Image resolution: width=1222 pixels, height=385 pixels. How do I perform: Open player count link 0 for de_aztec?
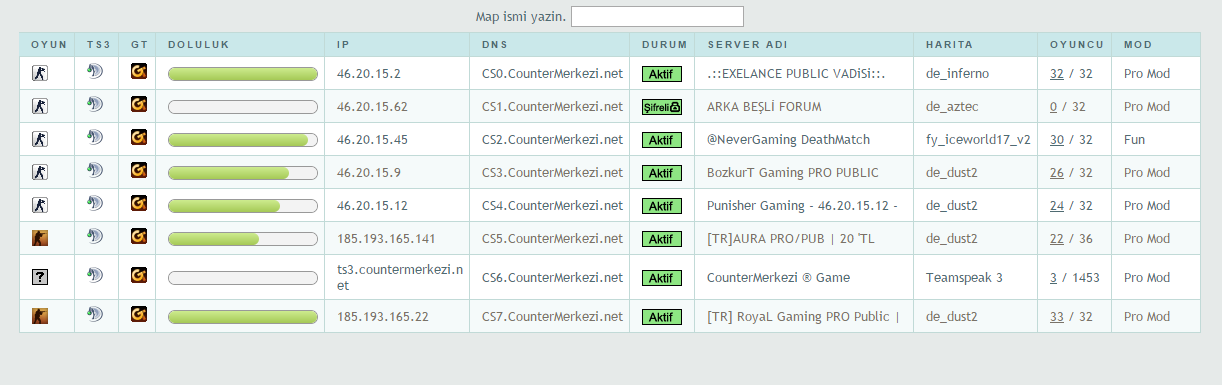click(1053, 107)
